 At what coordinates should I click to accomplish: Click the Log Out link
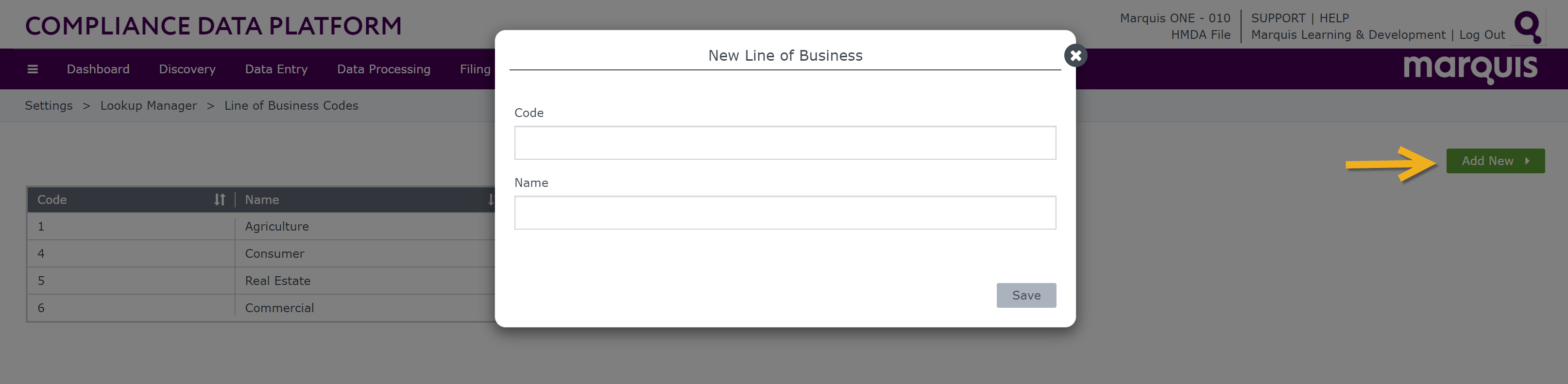pos(1482,34)
